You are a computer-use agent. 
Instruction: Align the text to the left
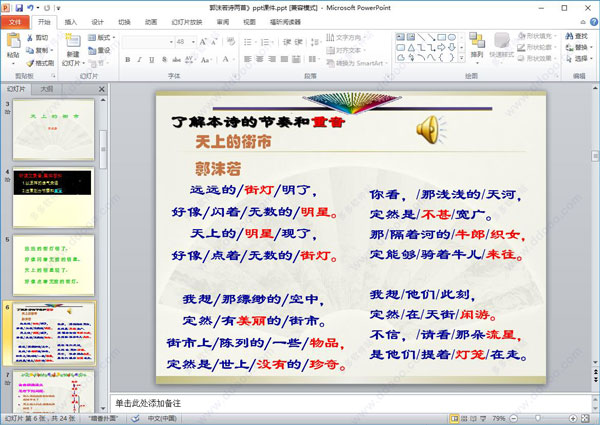pos(248,59)
